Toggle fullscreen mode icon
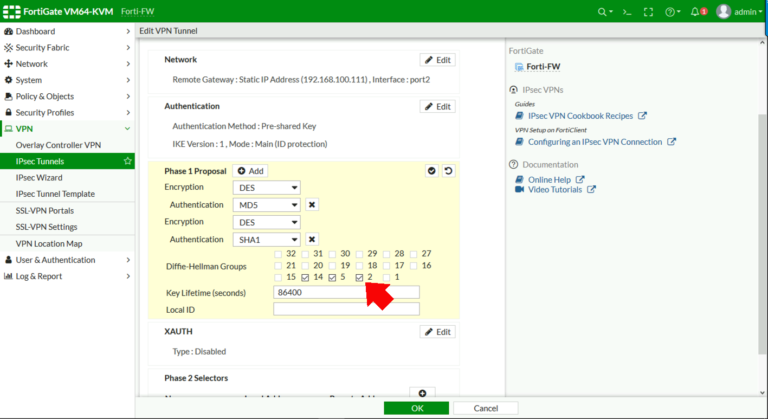The height and width of the screenshot is (419, 768). [x=648, y=12]
